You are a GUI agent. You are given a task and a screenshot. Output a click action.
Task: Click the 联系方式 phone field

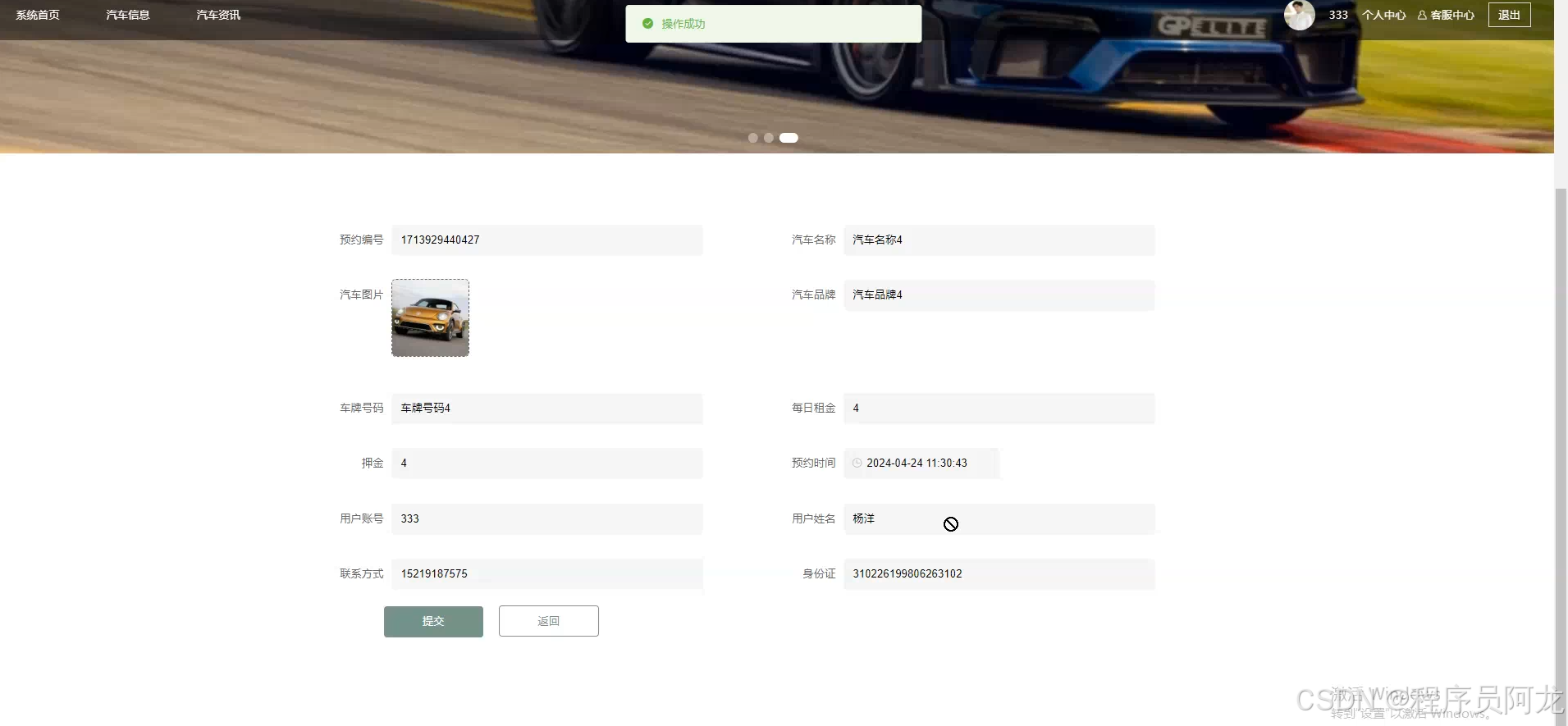tap(547, 573)
